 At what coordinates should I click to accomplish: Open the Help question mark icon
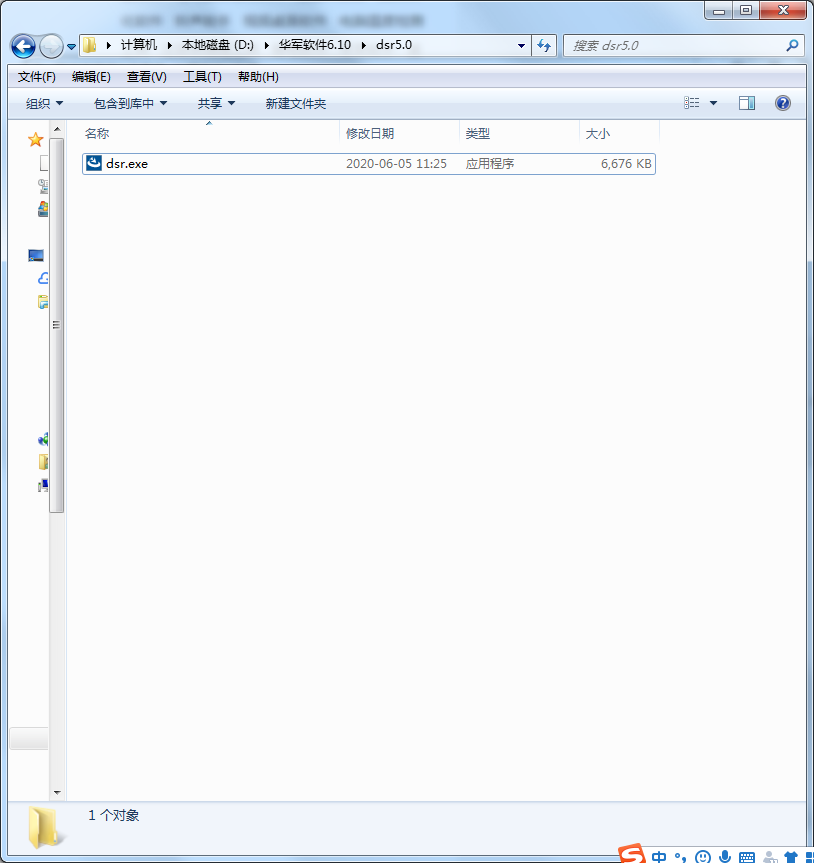(x=781, y=102)
